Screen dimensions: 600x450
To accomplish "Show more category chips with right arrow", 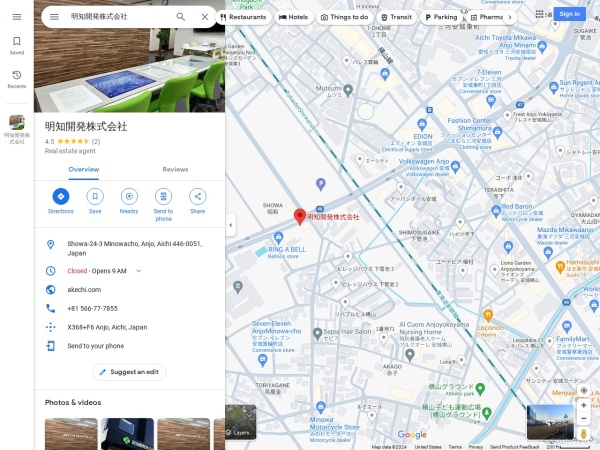I will 510,17.
